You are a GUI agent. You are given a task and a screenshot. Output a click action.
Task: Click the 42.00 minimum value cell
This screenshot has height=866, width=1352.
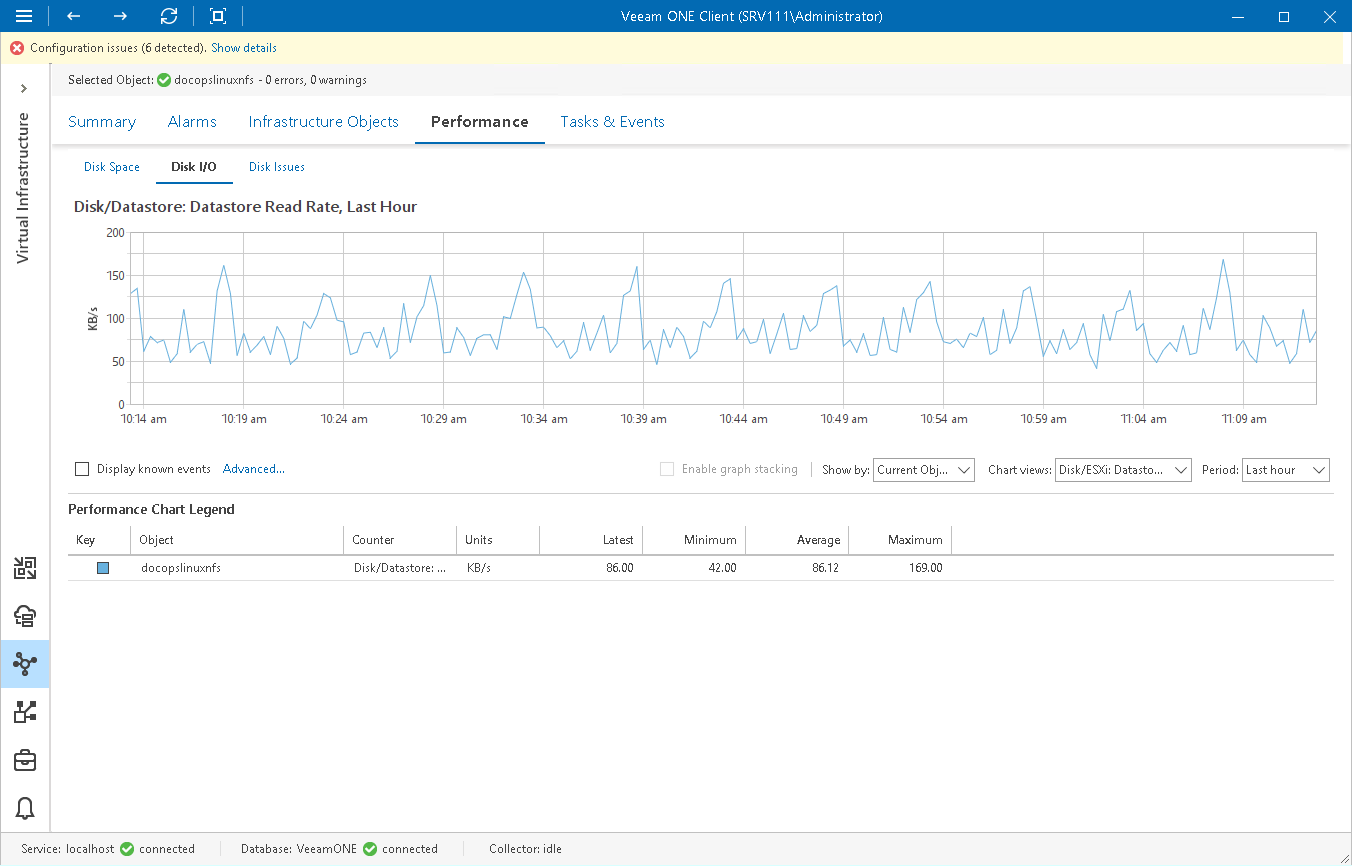(722, 568)
